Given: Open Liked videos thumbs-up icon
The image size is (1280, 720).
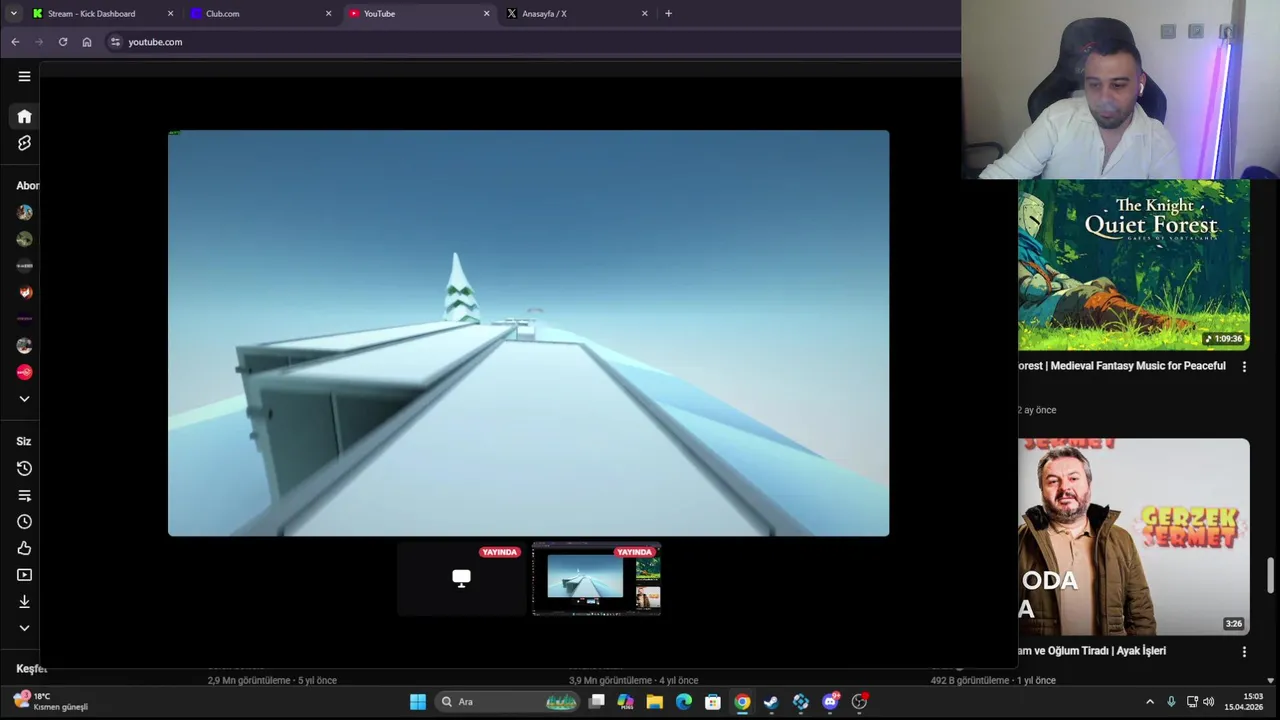Looking at the screenshot, I should 24,548.
